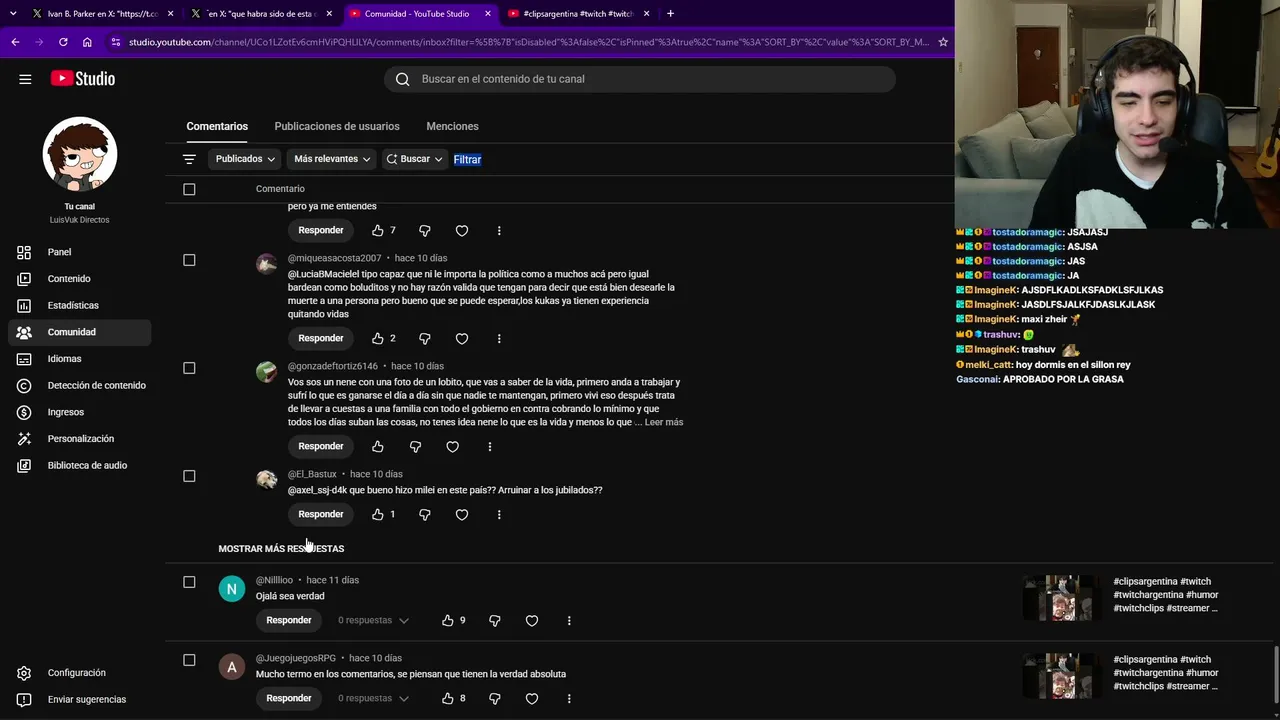Image resolution: width=1280 pixels, height=720 pixels.
Task: Dislike the comment by @JuegojuegosRPG
Action: click(x=495, y=698)
